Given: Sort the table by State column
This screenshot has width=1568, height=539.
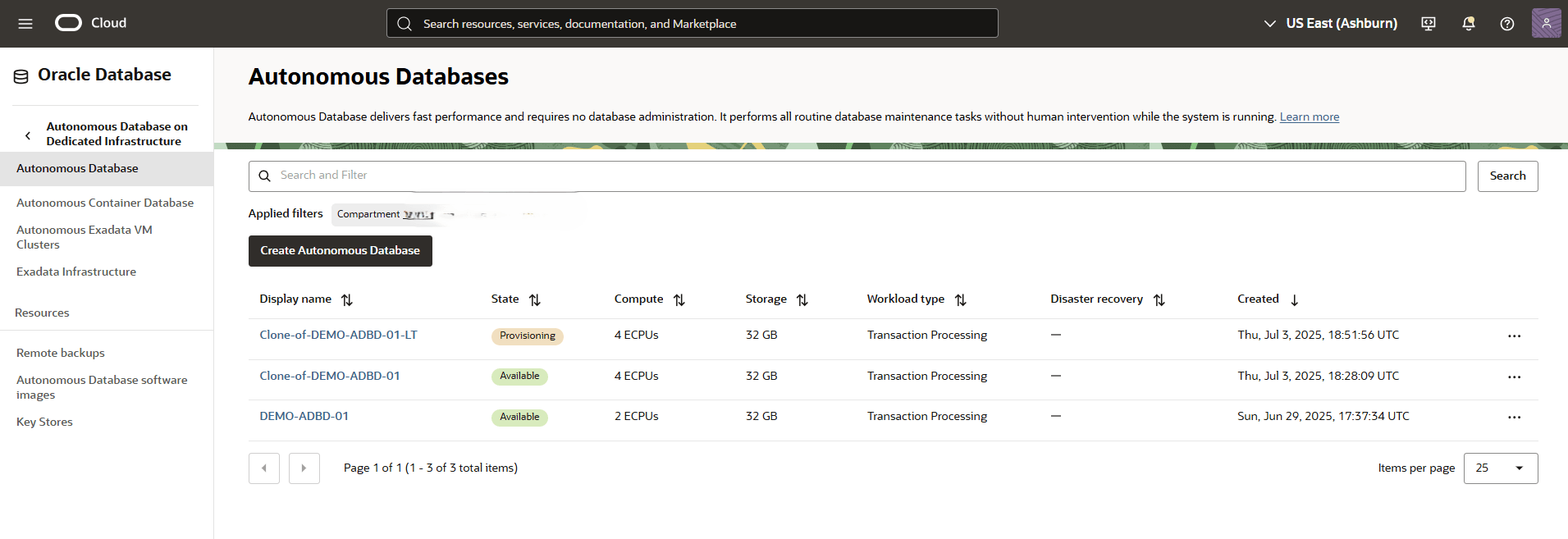Looking at the screenshot, I should (x=535, y=300).
